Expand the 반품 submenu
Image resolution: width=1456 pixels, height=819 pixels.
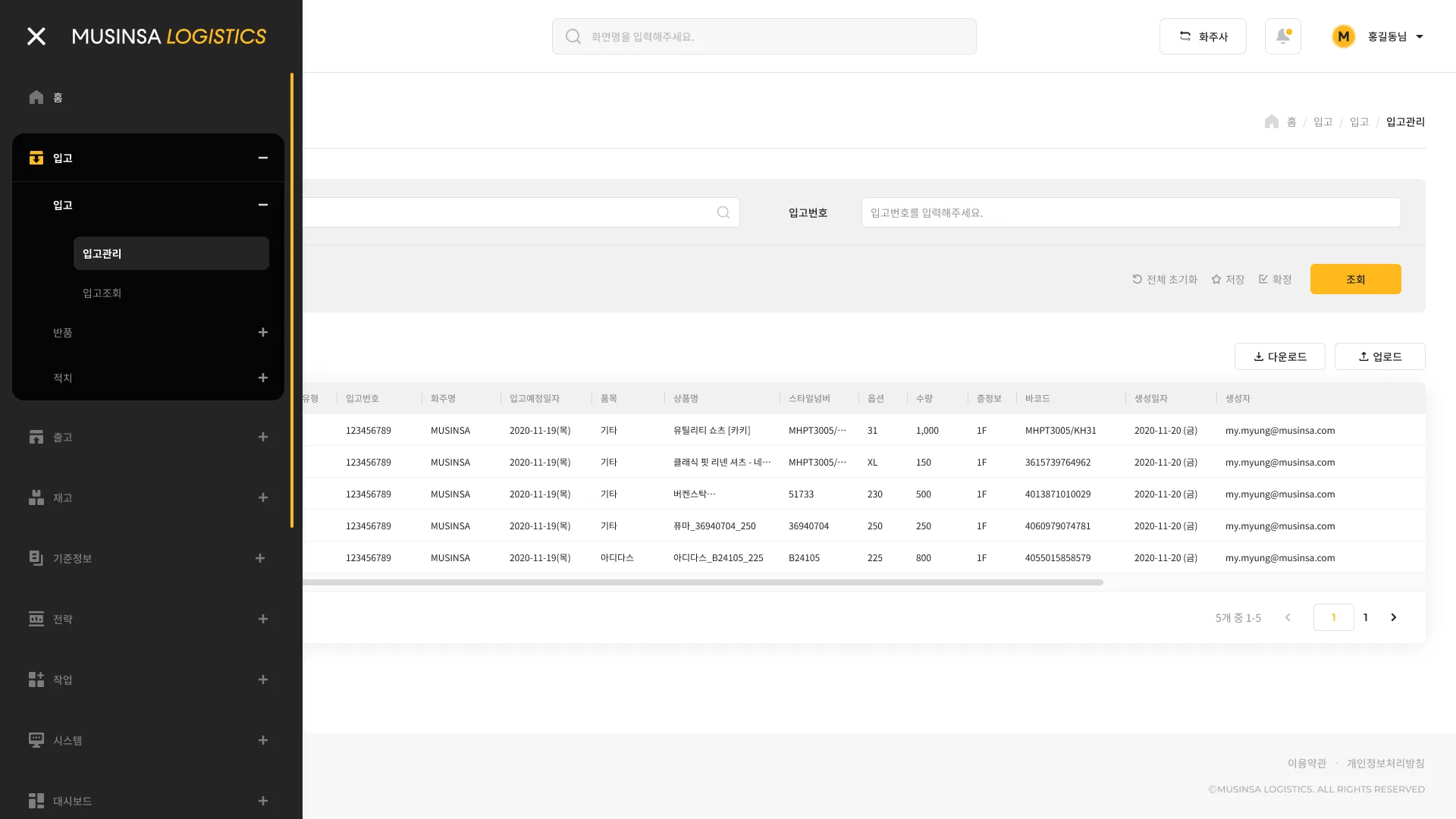tap(263, 332)
